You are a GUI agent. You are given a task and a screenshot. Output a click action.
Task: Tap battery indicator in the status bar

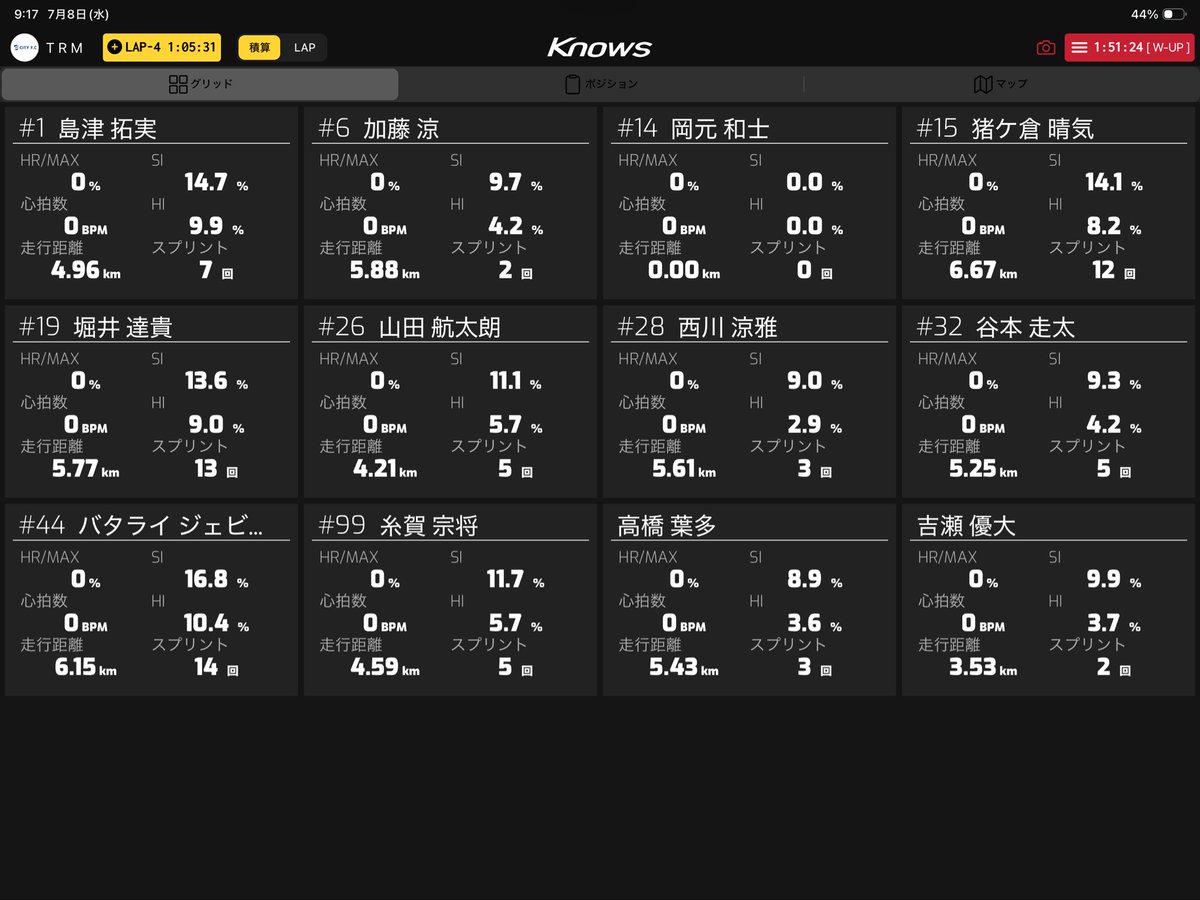tap(1173, 14)
